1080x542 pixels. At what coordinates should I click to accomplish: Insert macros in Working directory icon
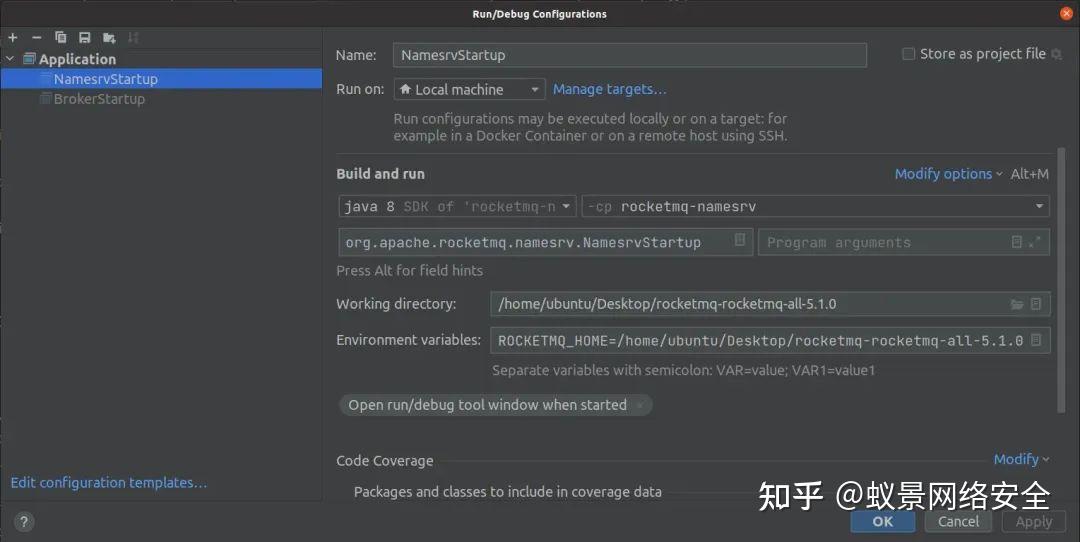pyautogui.click(x=1036, y=304)
